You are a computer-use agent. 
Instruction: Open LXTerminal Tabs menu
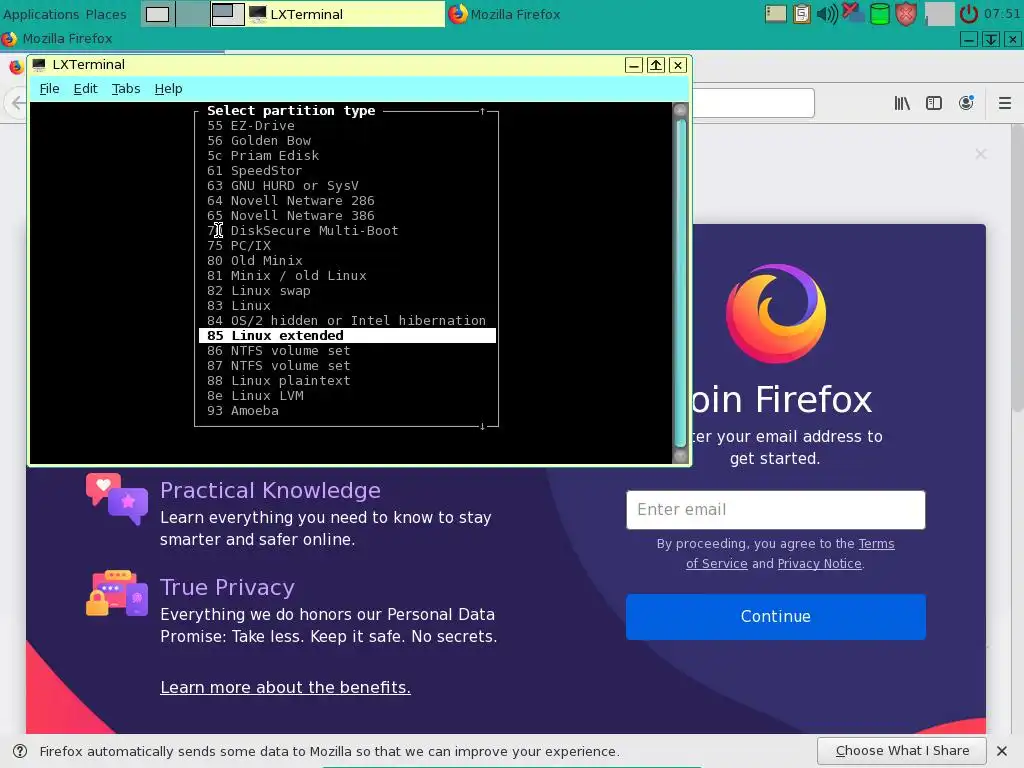pyautogui.click(x=125, y=89)
